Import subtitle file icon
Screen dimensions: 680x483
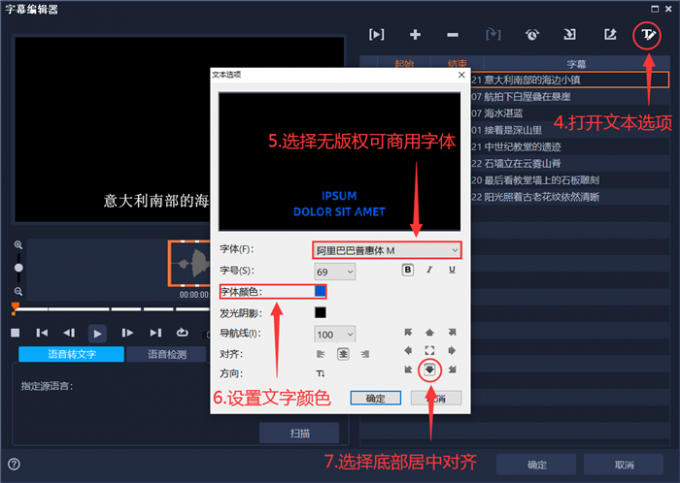[x=570, y=34]
